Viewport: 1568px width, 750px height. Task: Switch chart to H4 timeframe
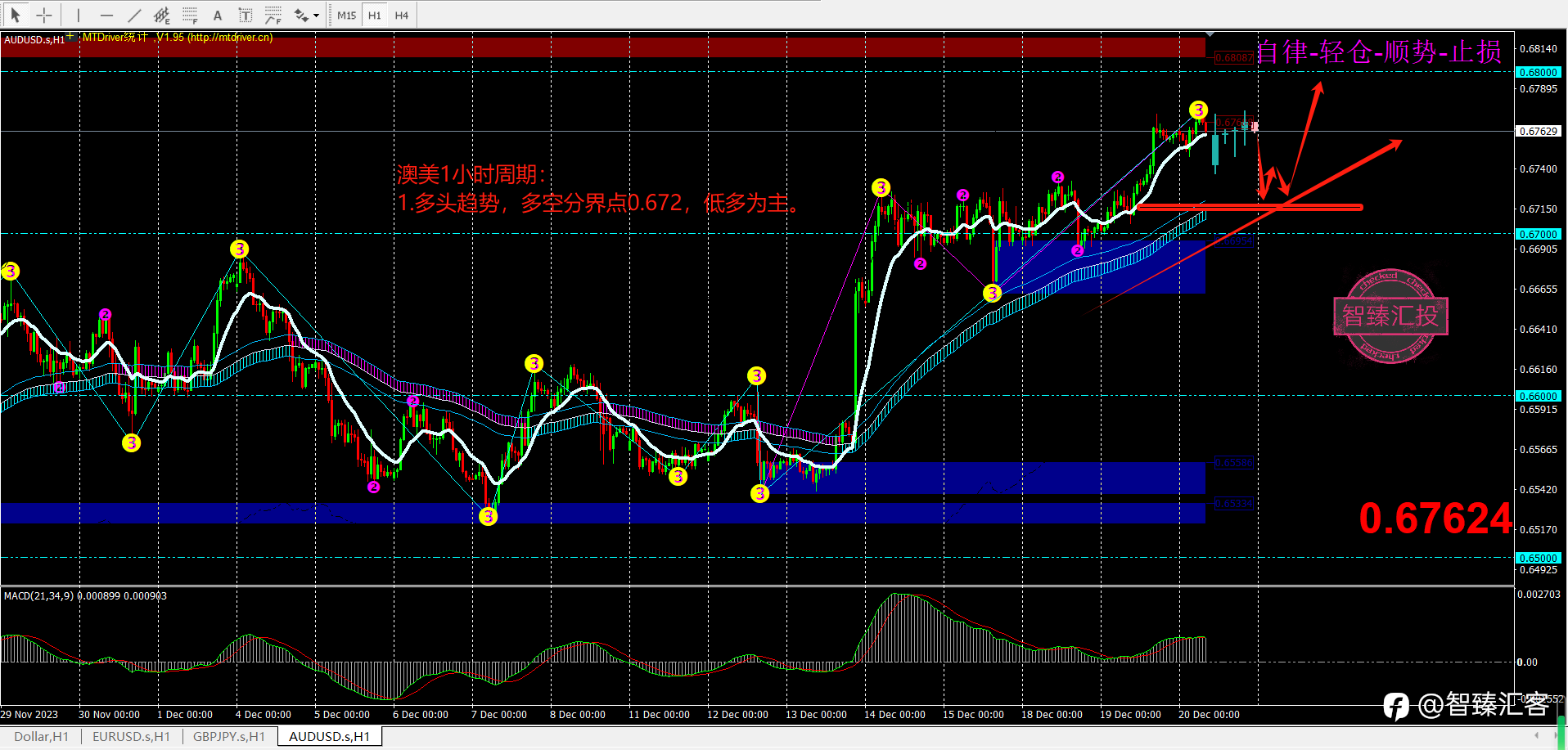coord(402,15)
